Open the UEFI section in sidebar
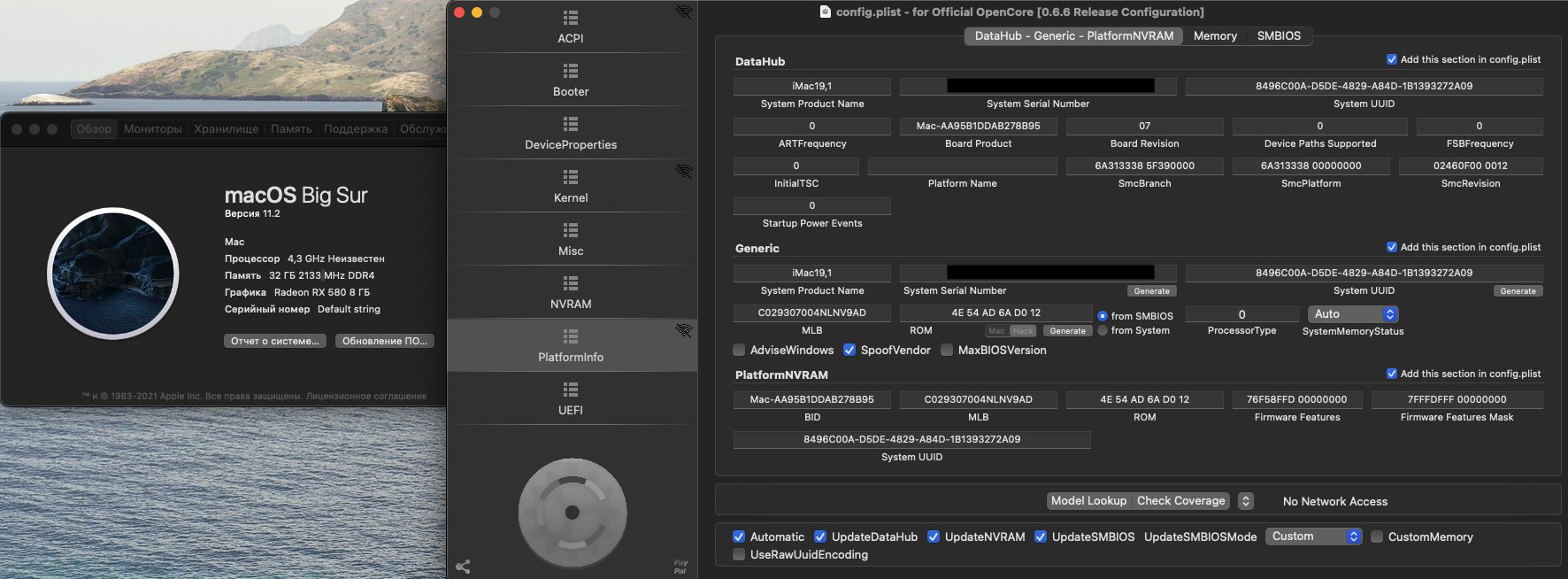This screenshot has height=579, width=1568. point(571,398)
